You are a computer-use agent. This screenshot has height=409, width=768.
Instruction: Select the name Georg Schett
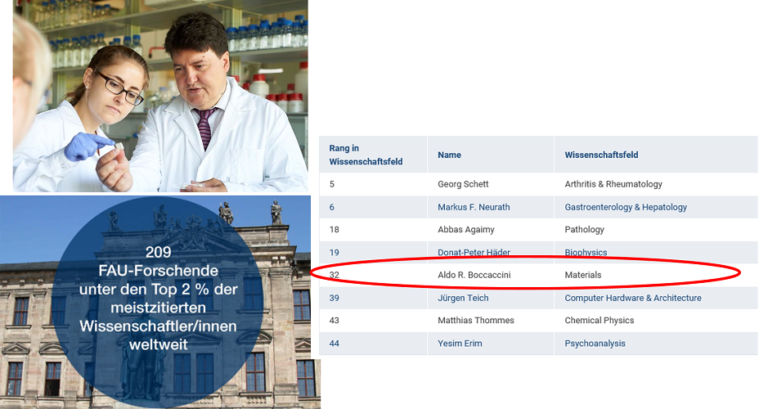tap(463, 184)
